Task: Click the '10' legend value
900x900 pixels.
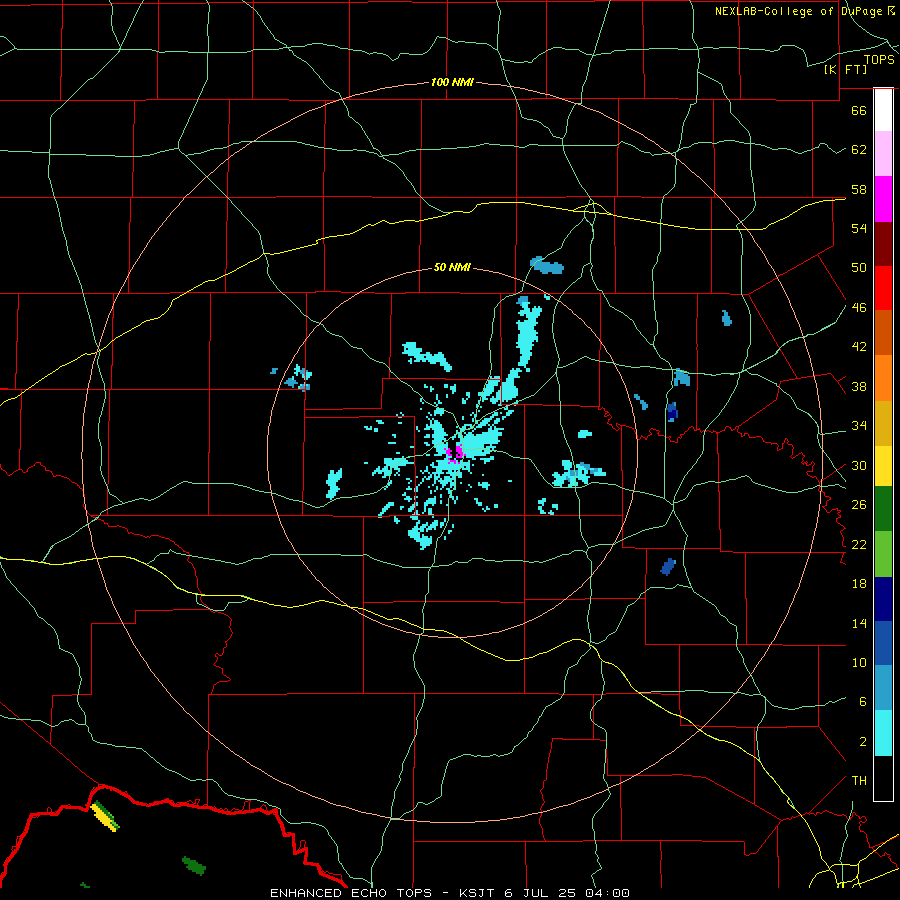Action: (x=859, y=662)
